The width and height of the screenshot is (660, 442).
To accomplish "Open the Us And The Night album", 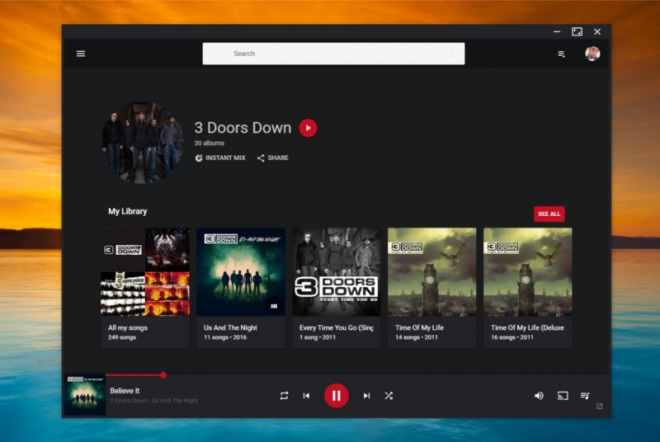I will 241,288.
